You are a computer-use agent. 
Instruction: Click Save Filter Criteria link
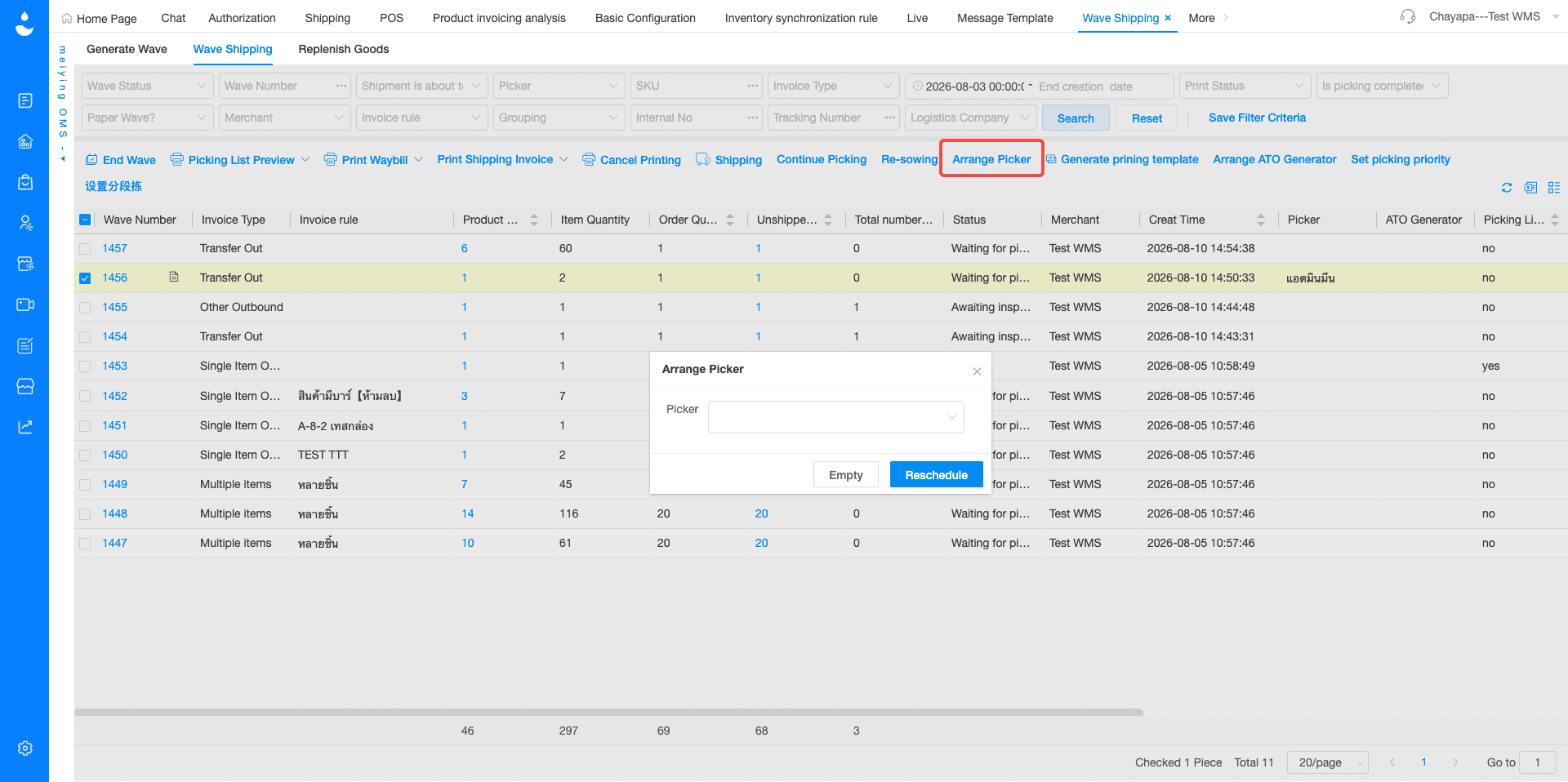(1257, 118)
